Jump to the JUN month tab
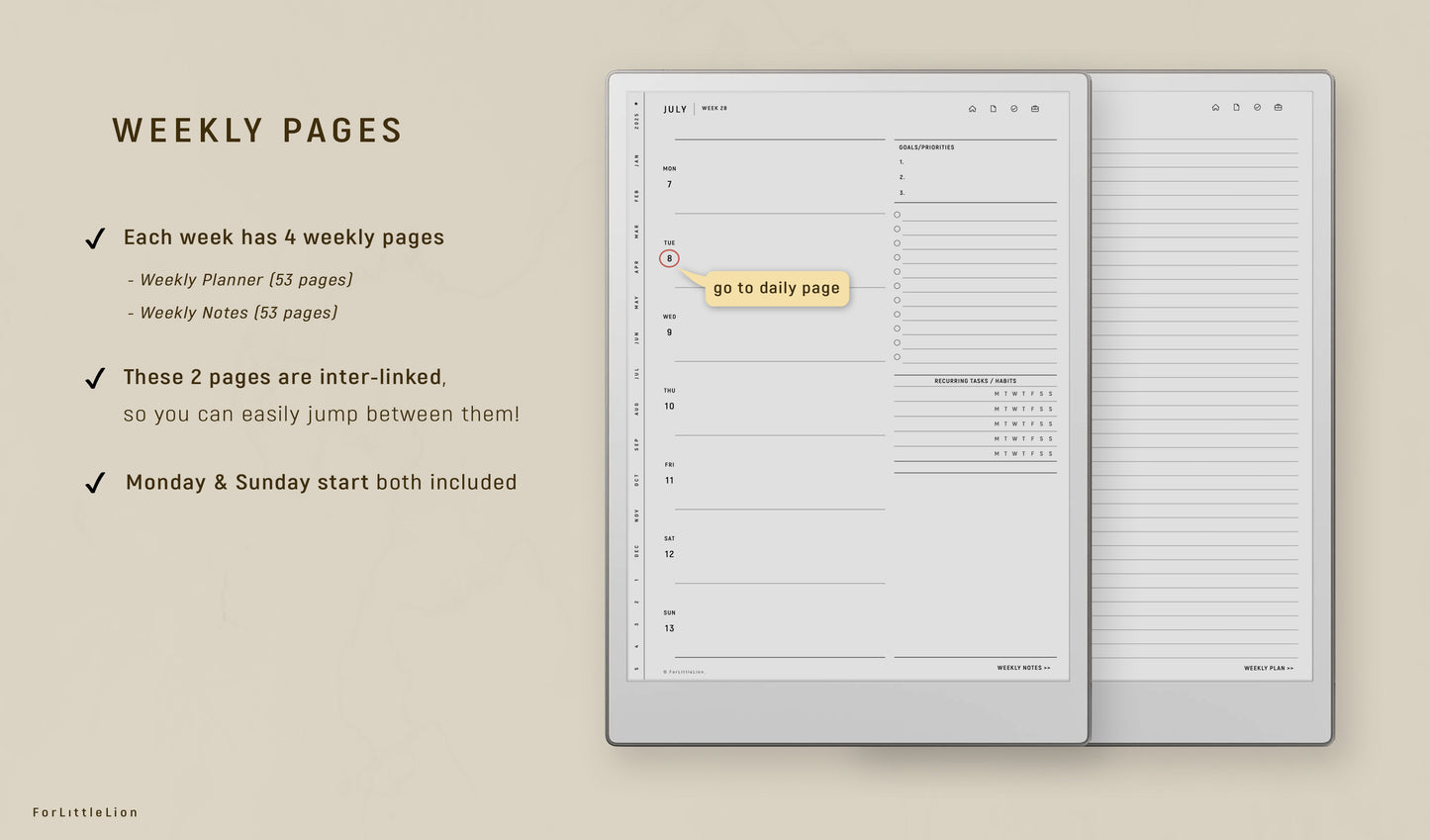This screenshot has width=1430, height=840. [x=636, y=337]
